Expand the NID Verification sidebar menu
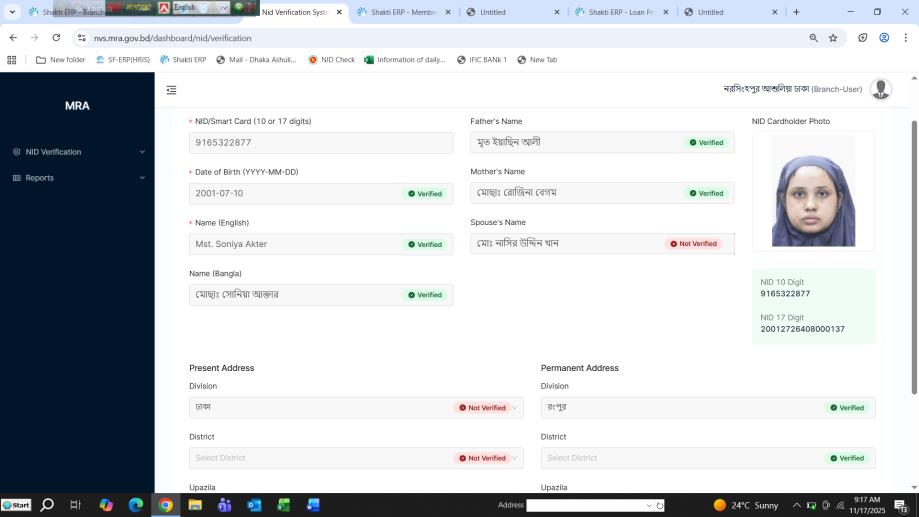This screenshot has height=517, width=919. click(77, 152)
